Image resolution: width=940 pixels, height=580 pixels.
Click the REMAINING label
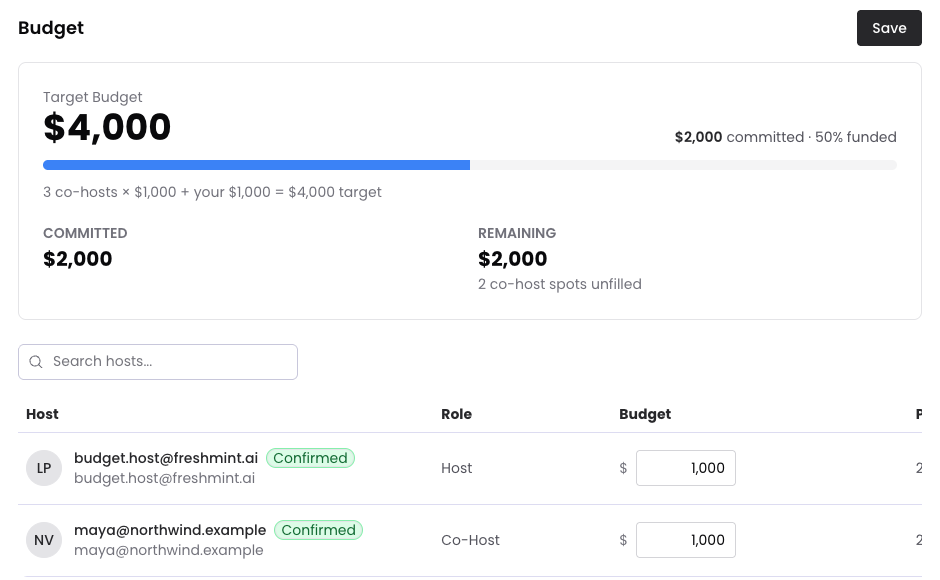point(517,233)
